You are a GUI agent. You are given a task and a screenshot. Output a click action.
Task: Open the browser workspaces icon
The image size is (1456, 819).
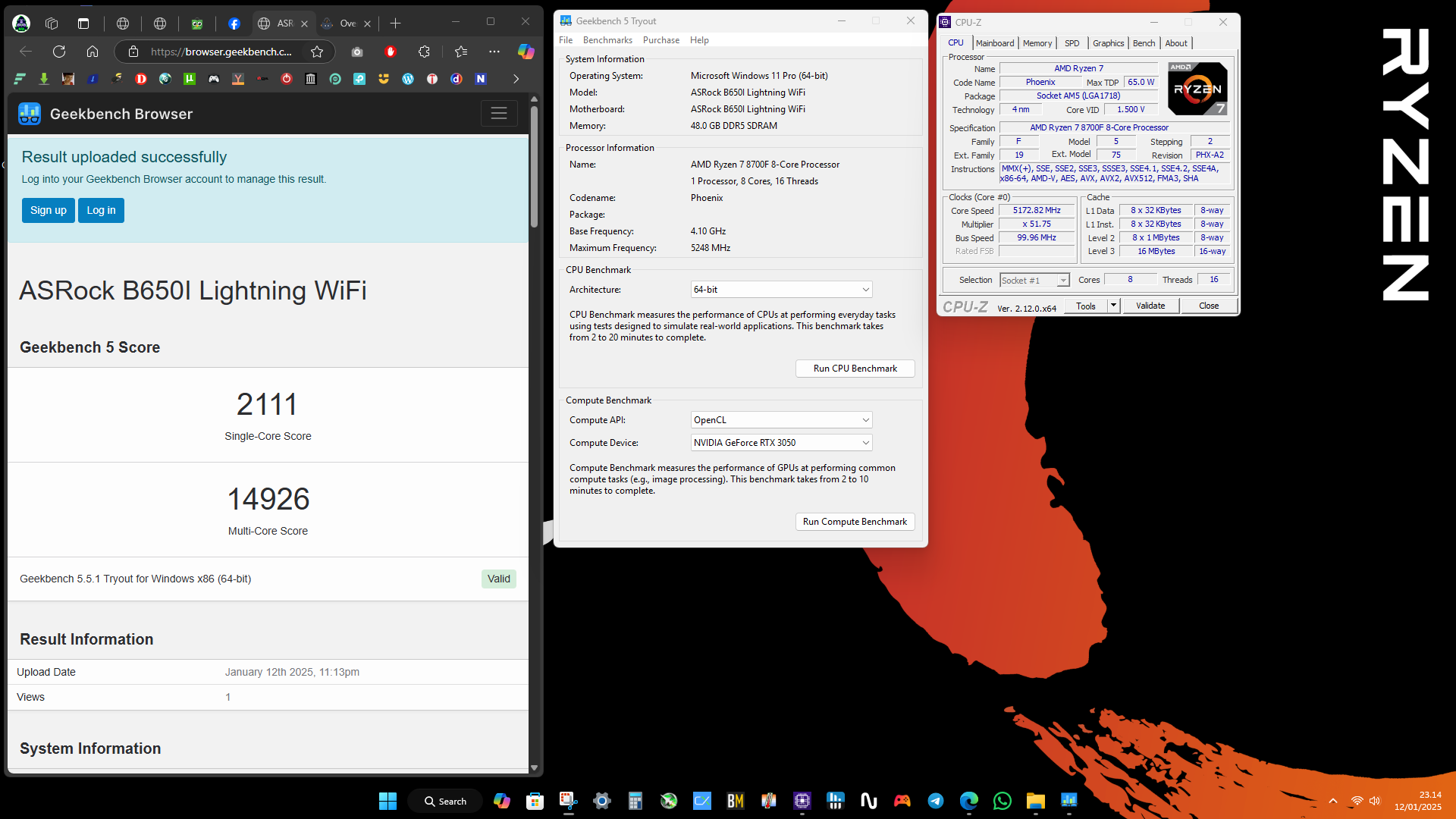[52, 24]
